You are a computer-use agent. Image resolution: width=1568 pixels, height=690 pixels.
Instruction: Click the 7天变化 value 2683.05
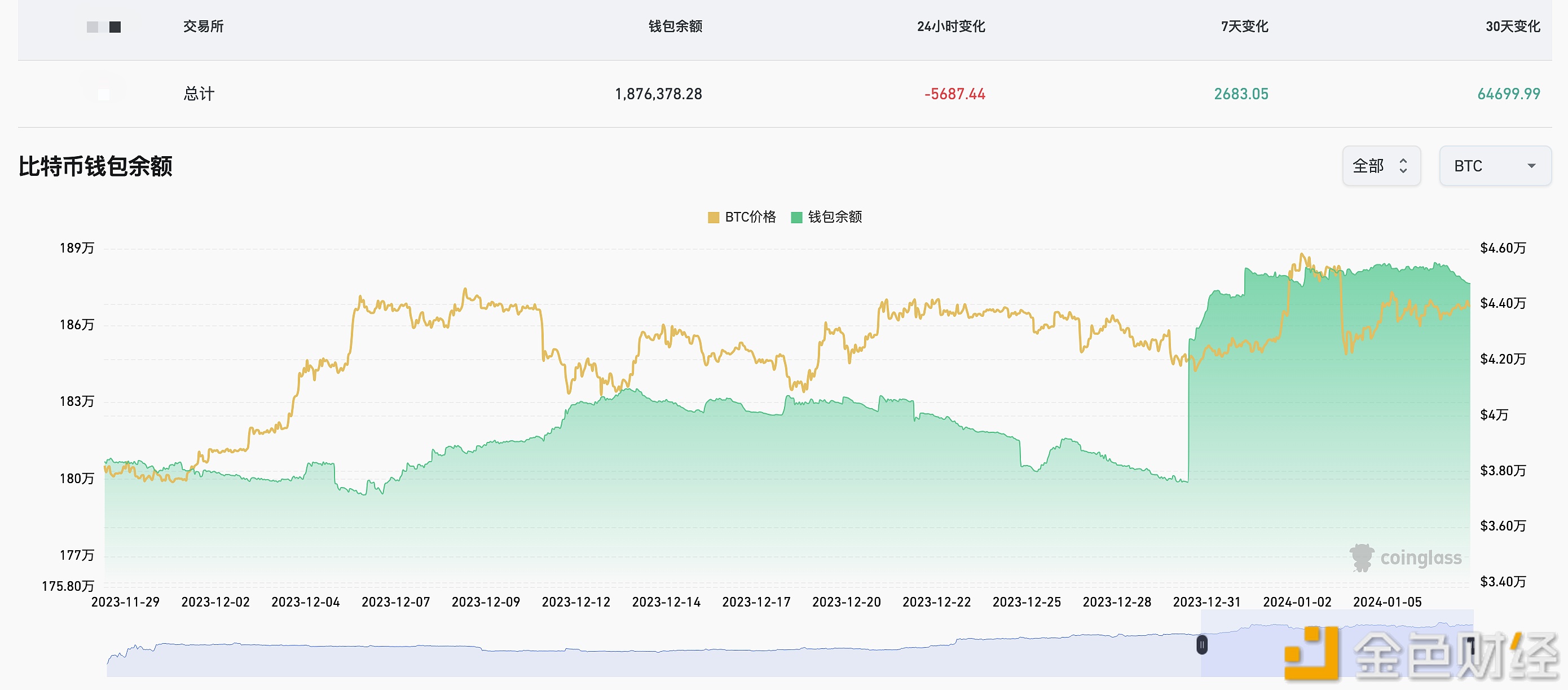[1240, 94]
